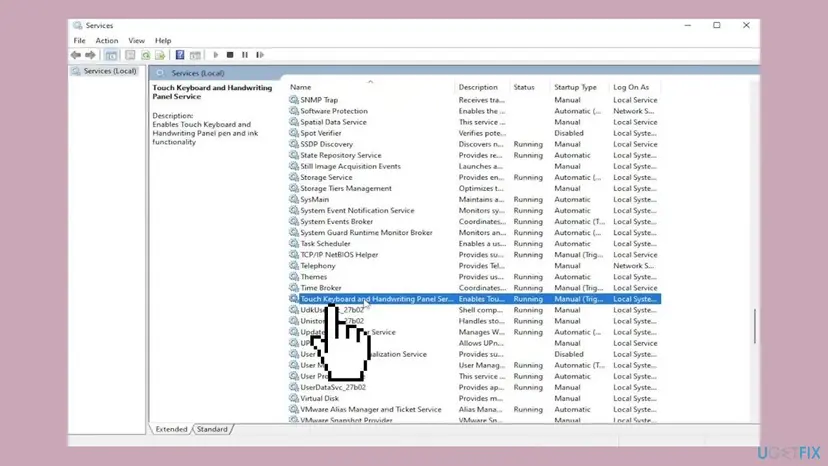
Task: Click the Virtual Disk service gear icon
Action: 294,398
